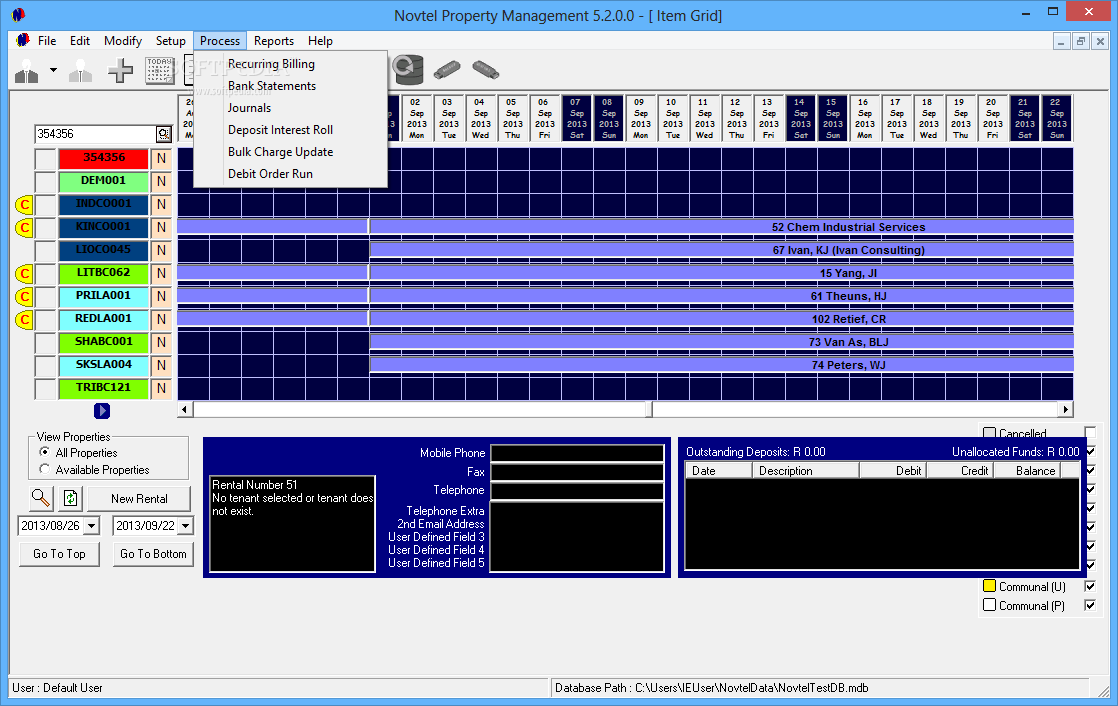
Task: Click the grid horizontal scrollbar left arrow
Action: 185,409
